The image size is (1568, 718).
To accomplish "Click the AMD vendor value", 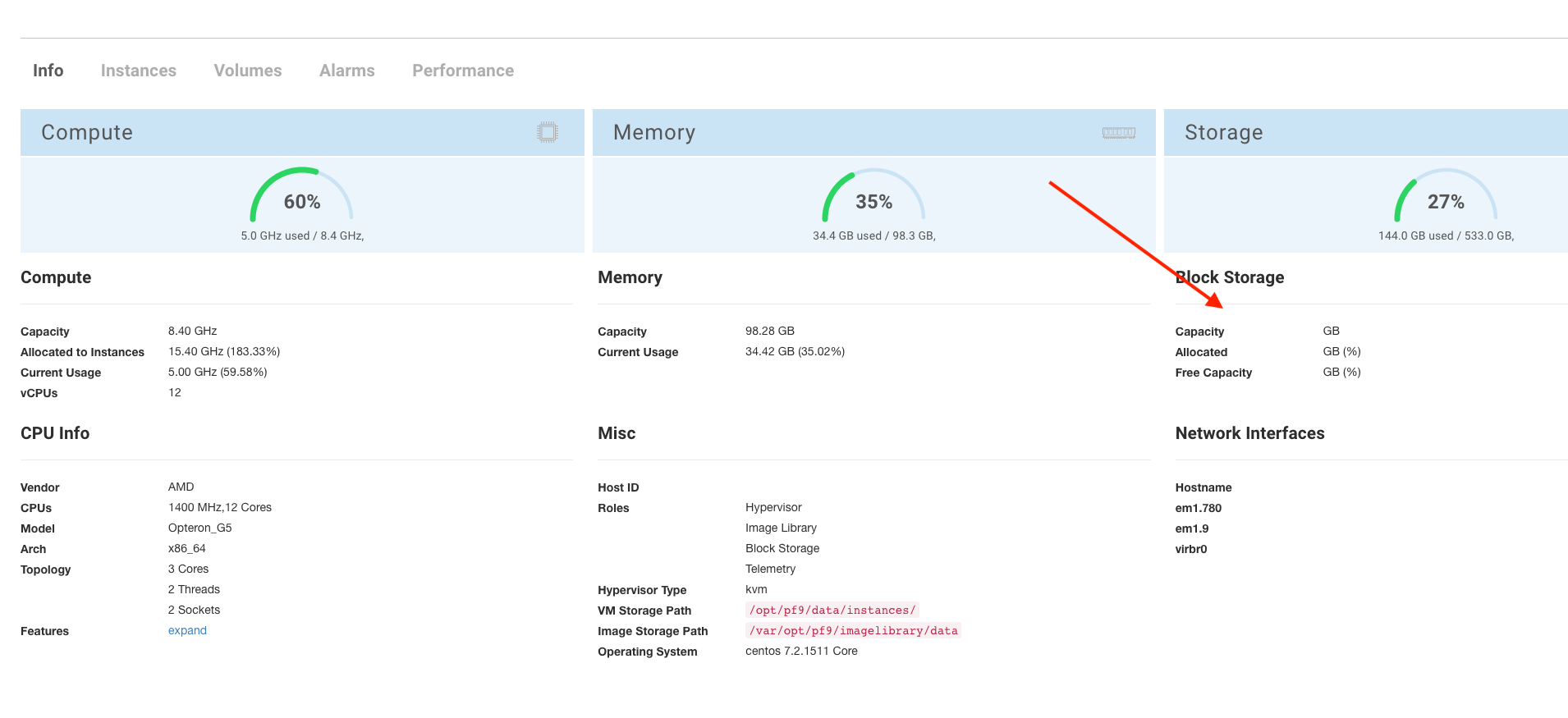I will [x=181, y=487].
